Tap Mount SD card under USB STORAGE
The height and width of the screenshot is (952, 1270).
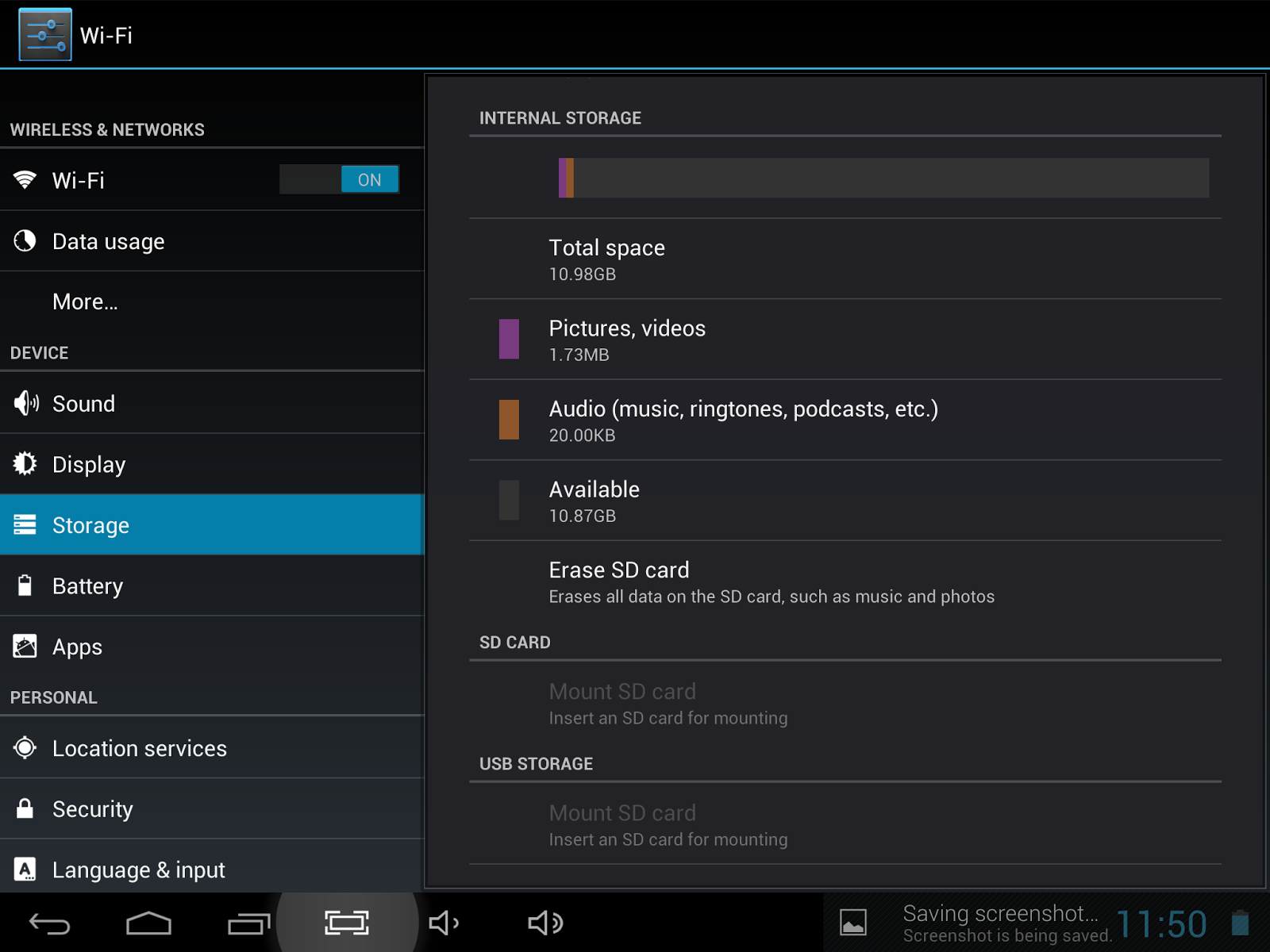tap(845, 825)
